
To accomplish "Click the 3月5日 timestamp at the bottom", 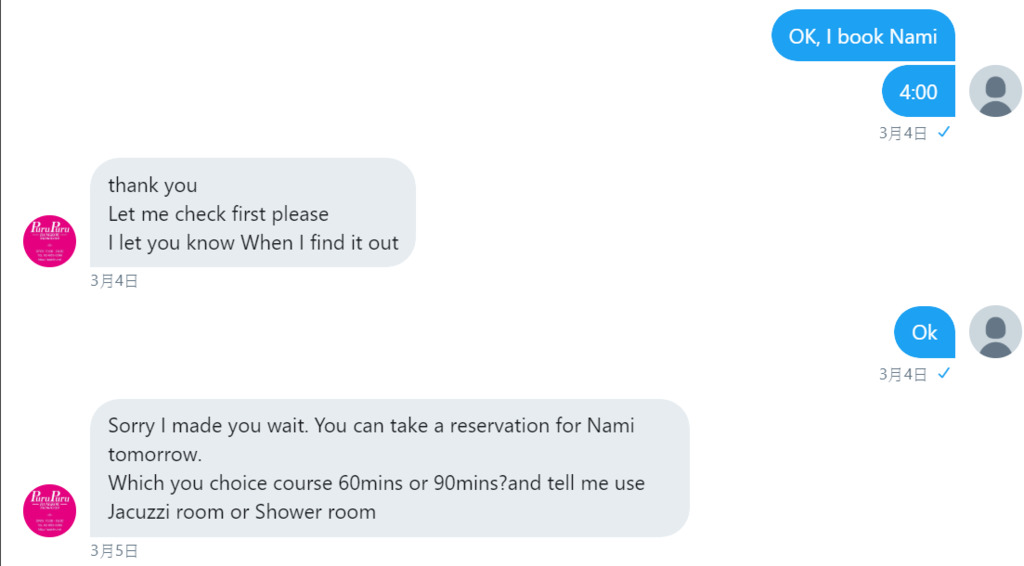I will (x=114, y=550).
